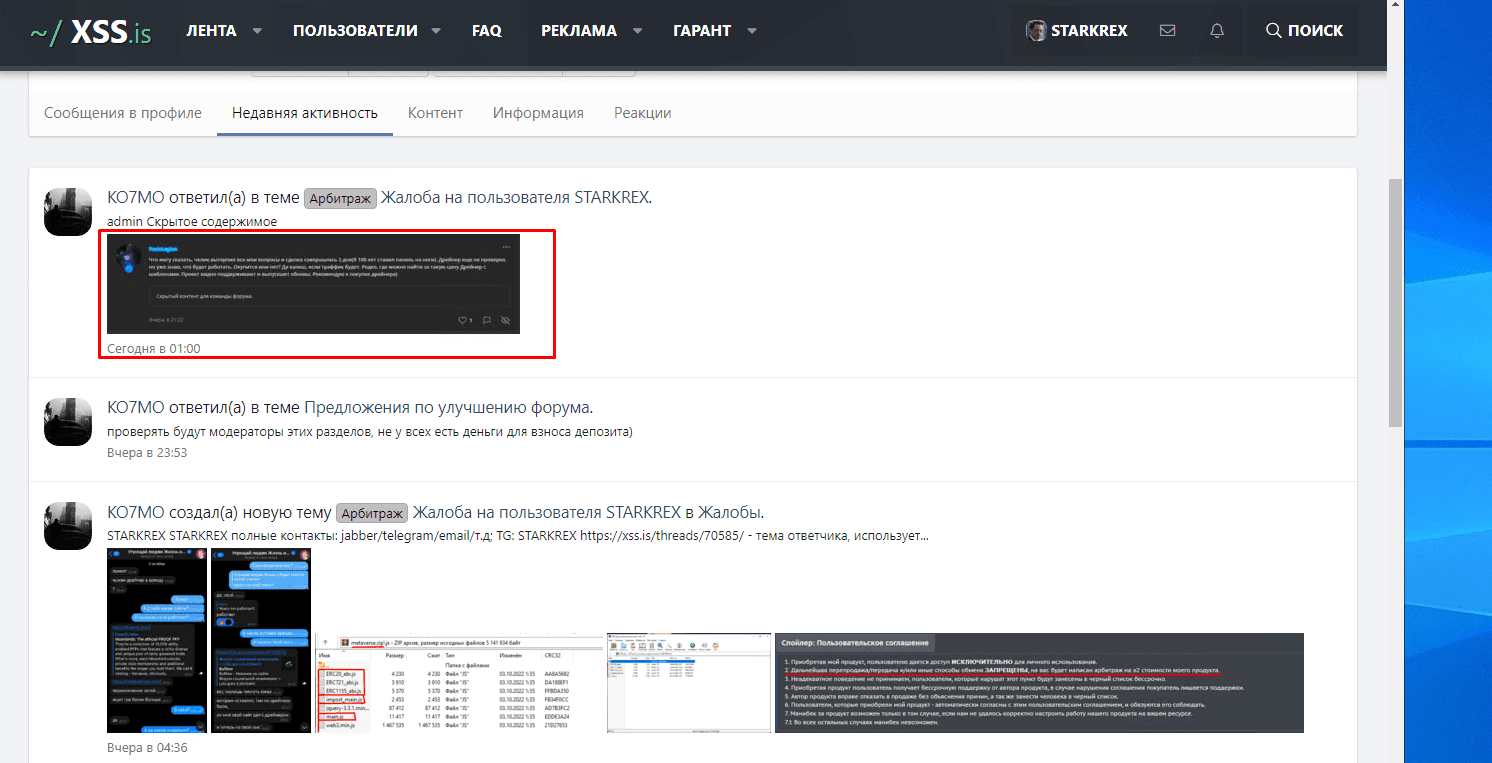Click the Арбитраж label in the 'ответил(а)' entry
The height and width of the screenshot is (763, 1492).
(x=340, y=198)
